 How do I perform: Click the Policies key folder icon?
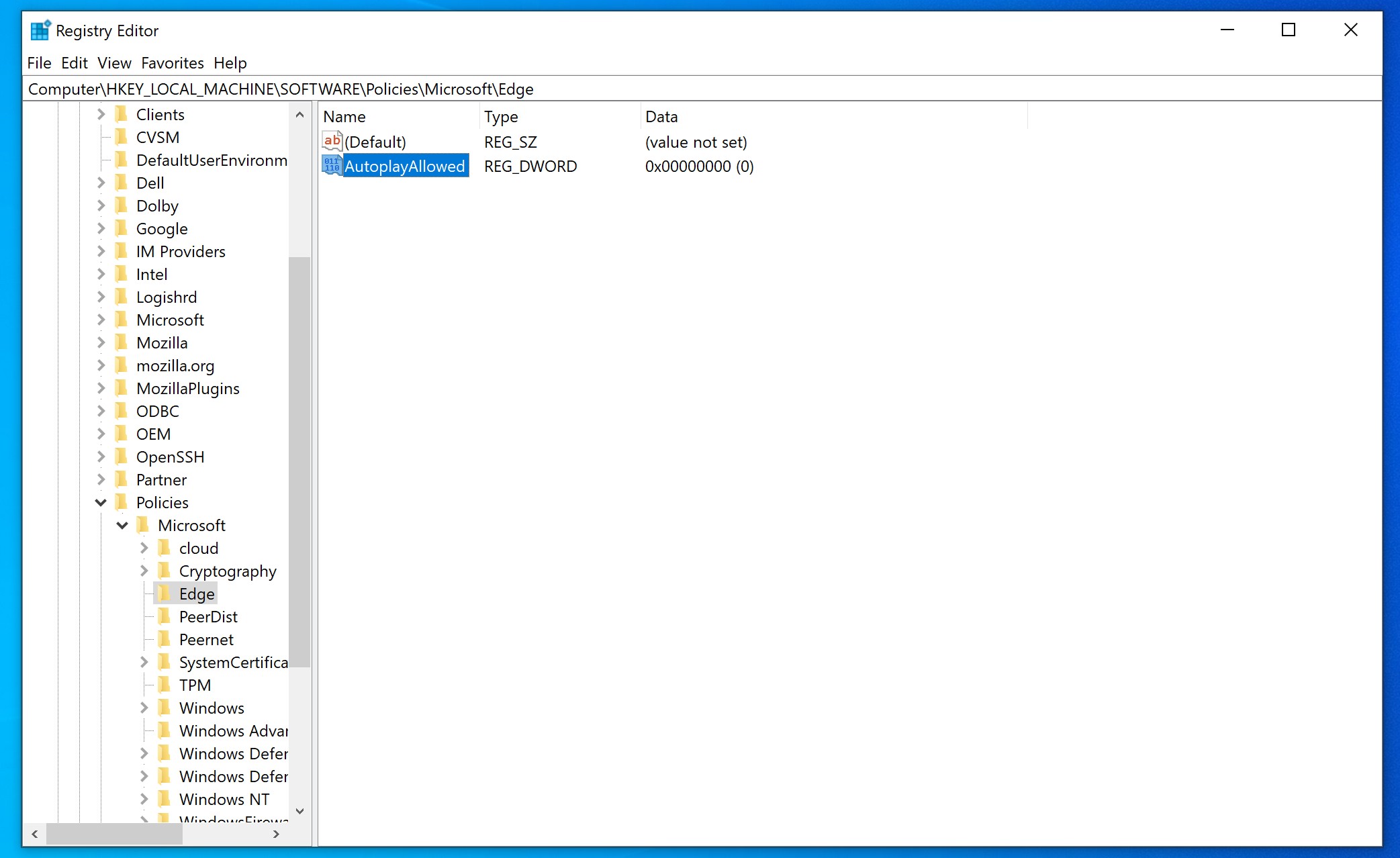click(122, 502)
